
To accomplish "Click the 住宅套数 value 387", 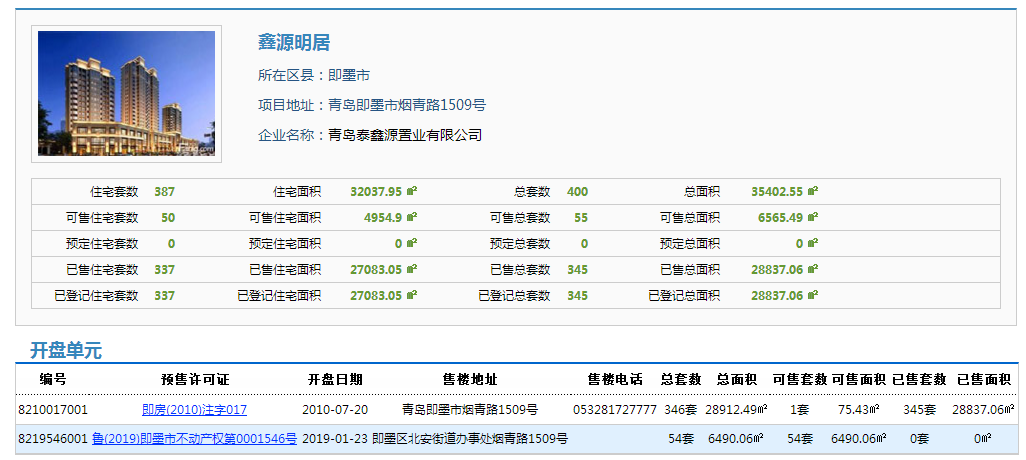I will tap(164, 191).
